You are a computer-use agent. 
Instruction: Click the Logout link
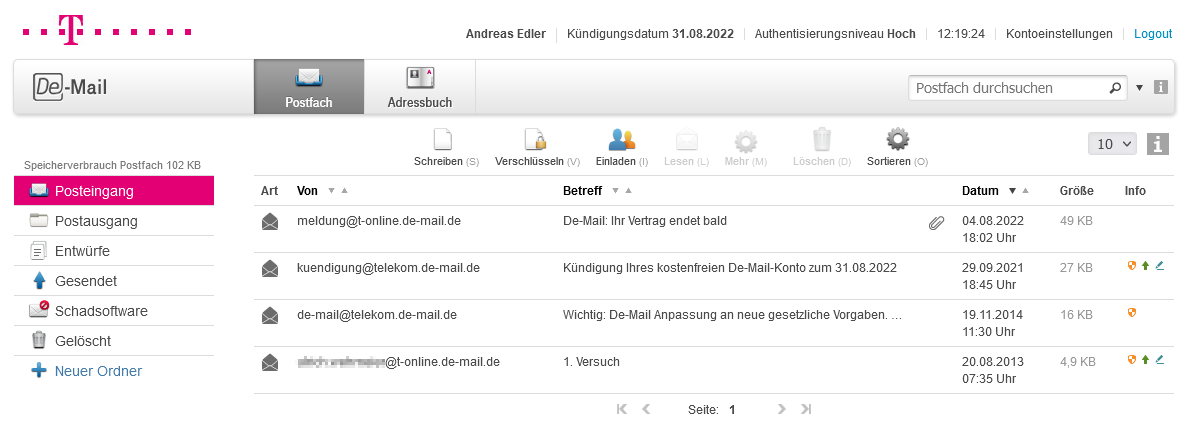[x=1153, y=34]
